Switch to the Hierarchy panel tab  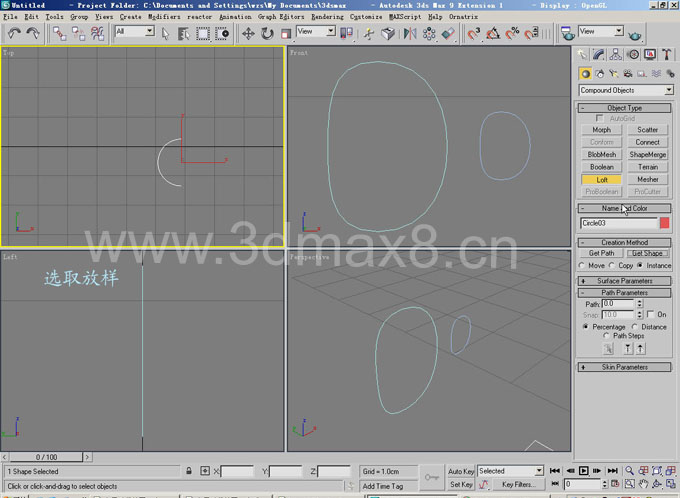[615, 55]
